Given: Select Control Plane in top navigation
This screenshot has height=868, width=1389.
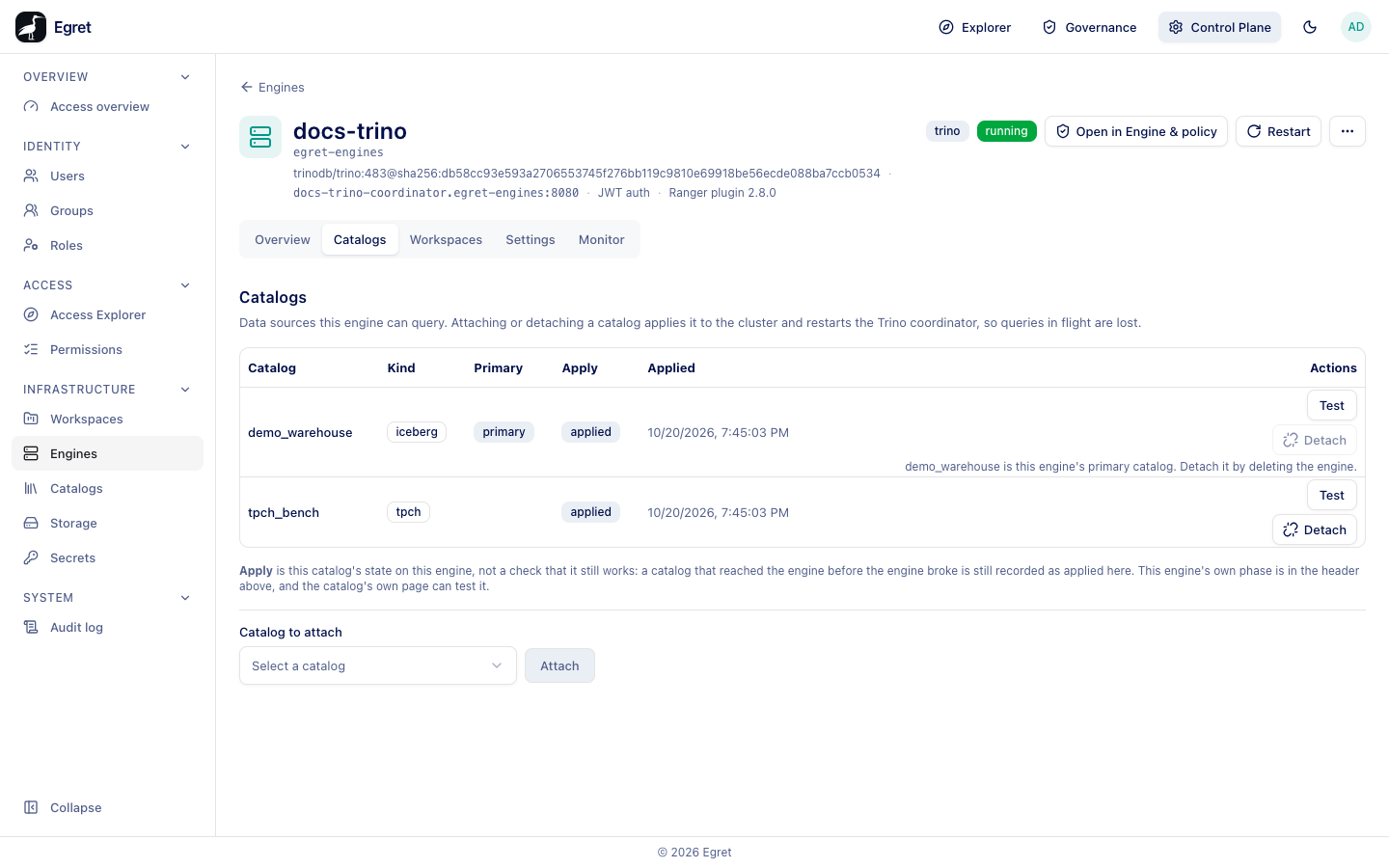Looking at the screenshot, I should pyautogui.click(x=1220, y=27).
